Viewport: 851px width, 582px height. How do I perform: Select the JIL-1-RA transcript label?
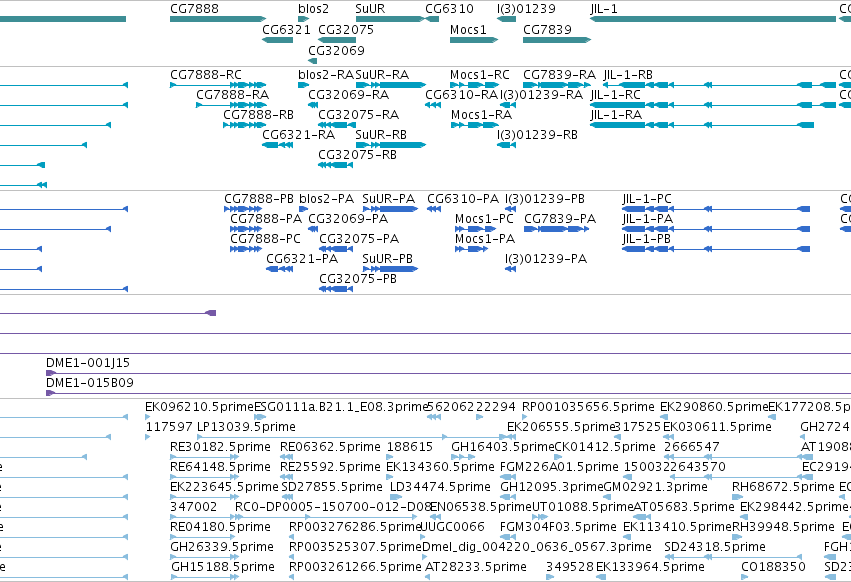tap(616, 115)
